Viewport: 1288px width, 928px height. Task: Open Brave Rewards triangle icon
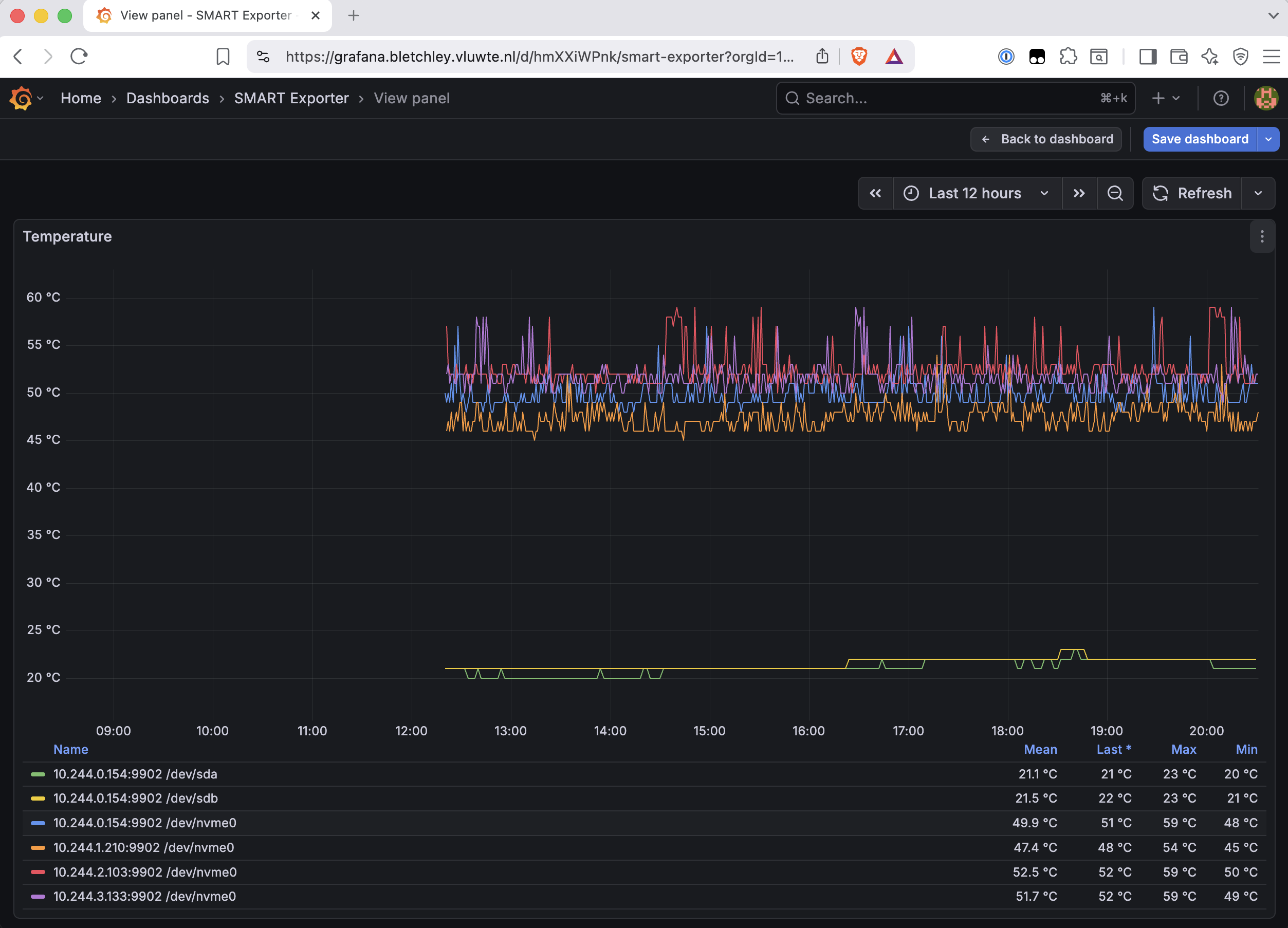point(894,56)
